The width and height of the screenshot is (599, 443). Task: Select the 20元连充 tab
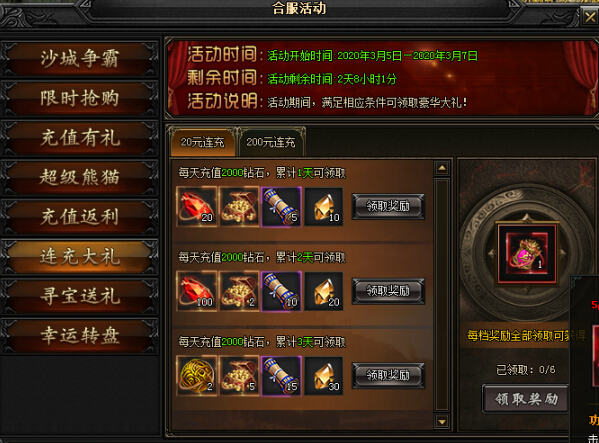click(x=203, y=142)
